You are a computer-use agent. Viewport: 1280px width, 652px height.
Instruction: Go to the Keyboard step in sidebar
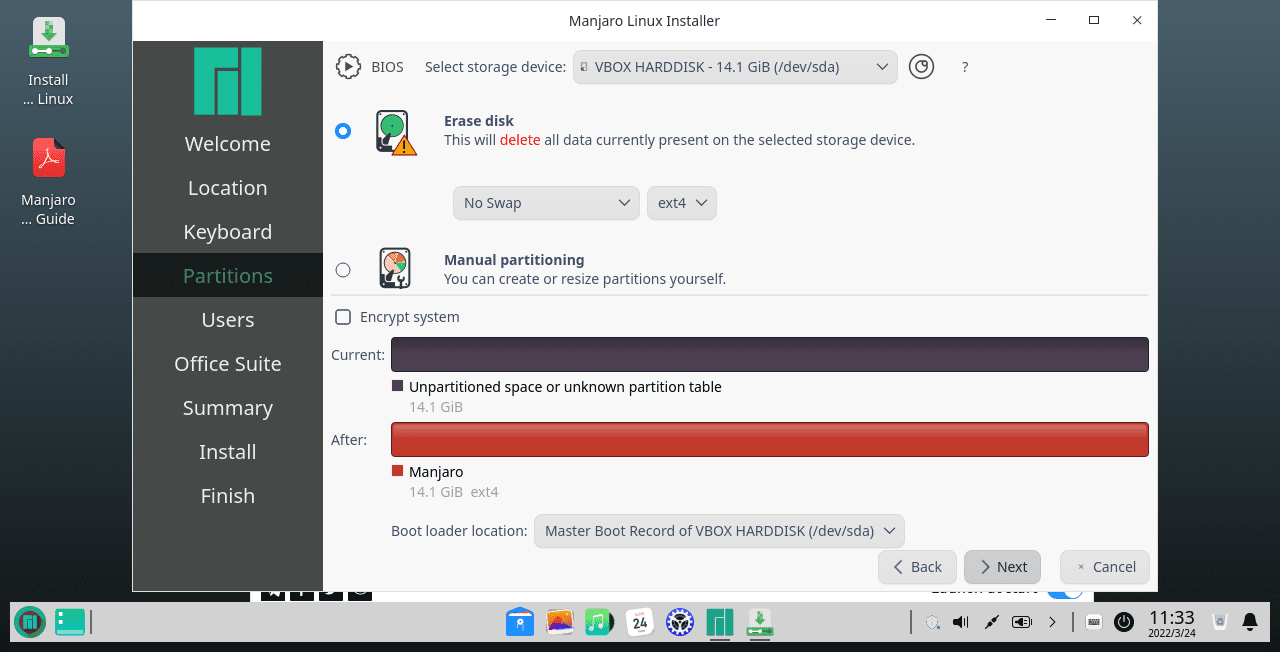[227, 231]
